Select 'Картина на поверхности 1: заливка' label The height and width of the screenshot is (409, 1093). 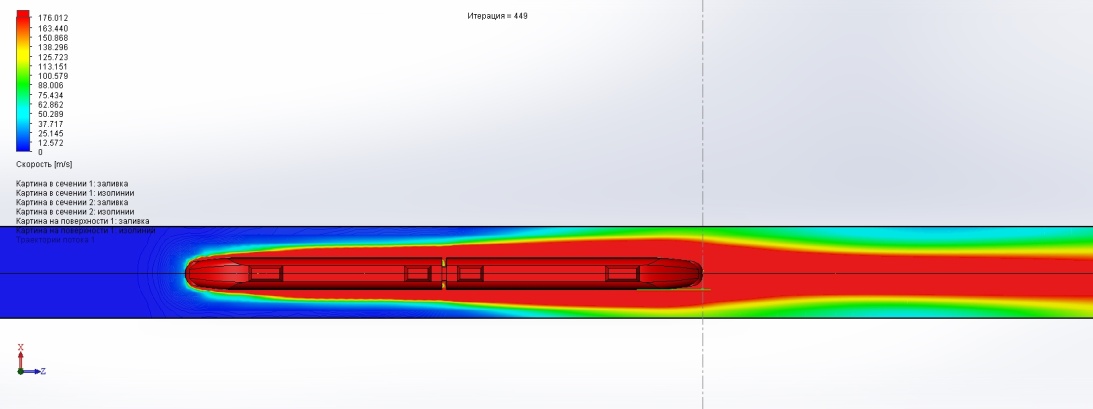tap(83, 221)
